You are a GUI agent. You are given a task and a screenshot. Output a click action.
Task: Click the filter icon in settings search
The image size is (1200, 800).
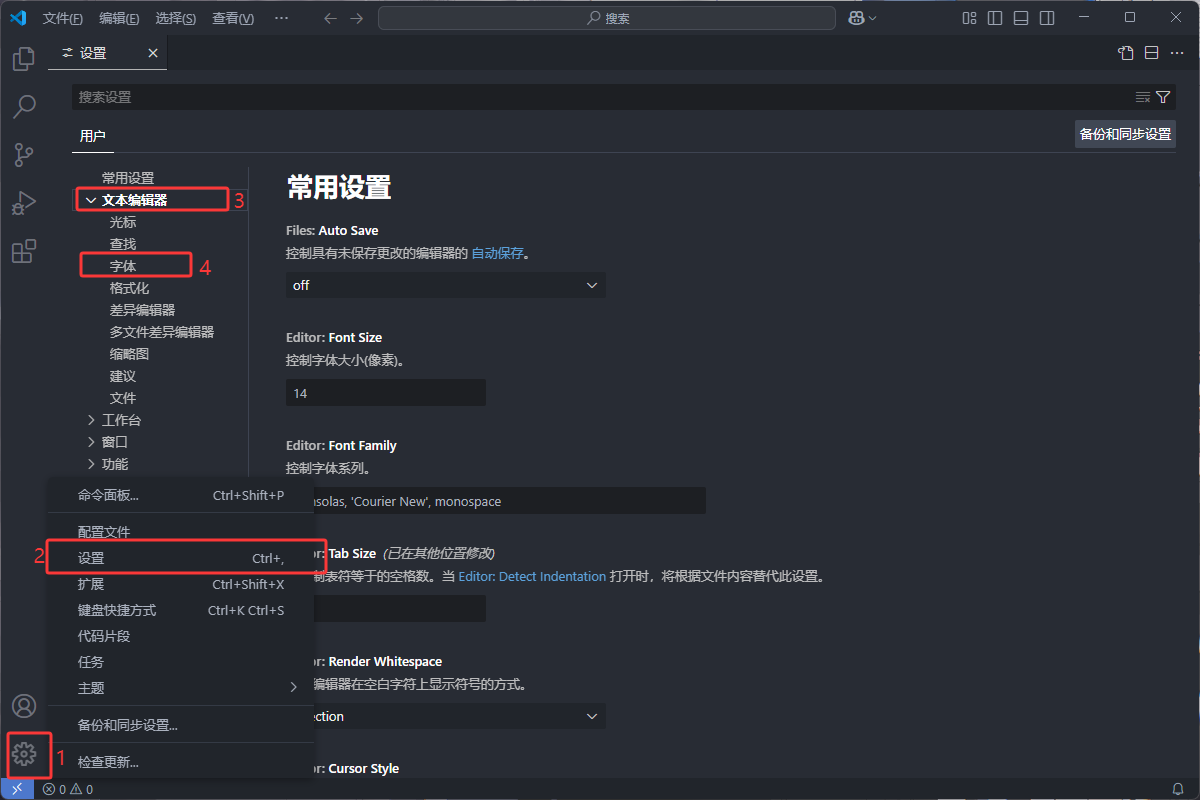tap(1163, 97)
